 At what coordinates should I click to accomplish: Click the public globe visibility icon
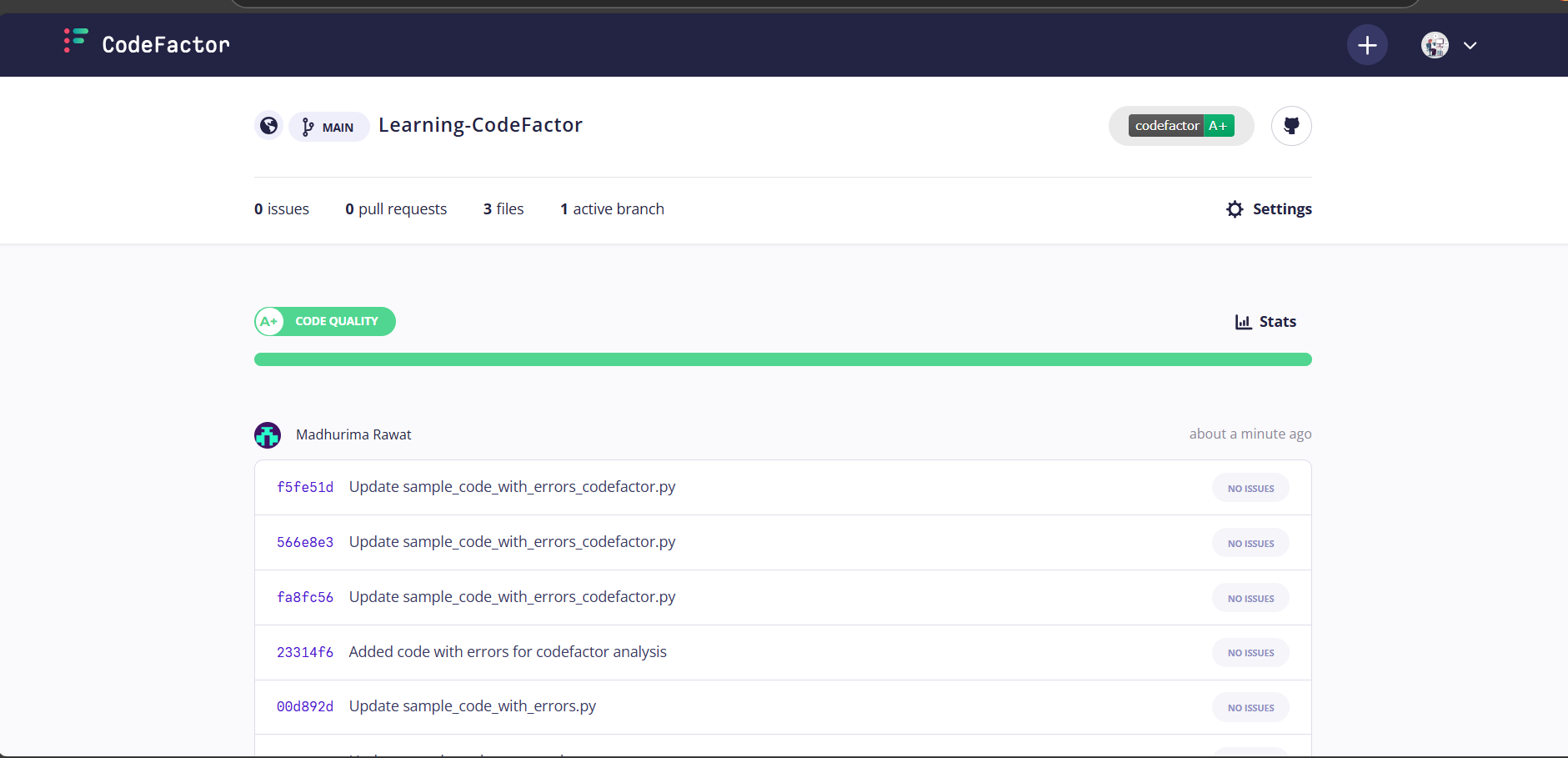point(268,126)
